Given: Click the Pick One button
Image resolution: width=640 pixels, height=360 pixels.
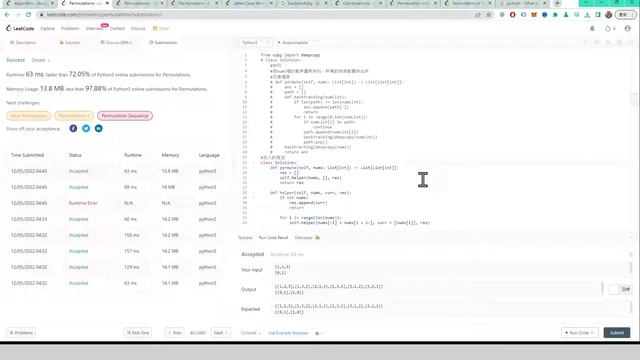Looking at the screenshot, I should point(138,333).
